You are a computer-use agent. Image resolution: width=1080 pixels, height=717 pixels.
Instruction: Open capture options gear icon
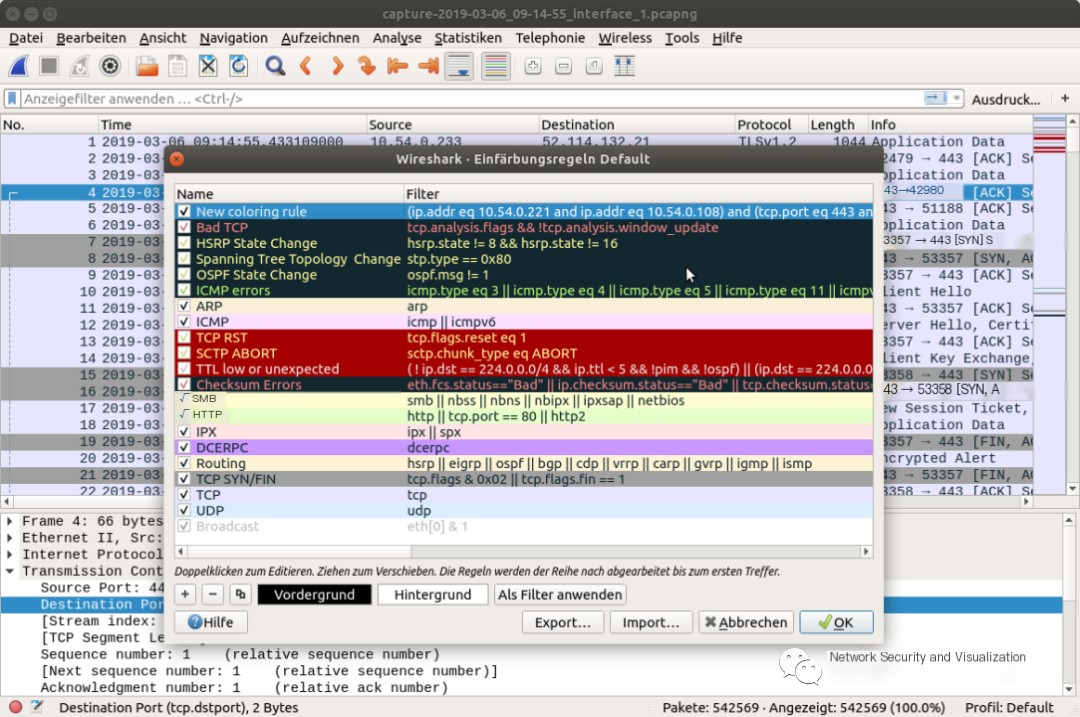click(110, 66)
